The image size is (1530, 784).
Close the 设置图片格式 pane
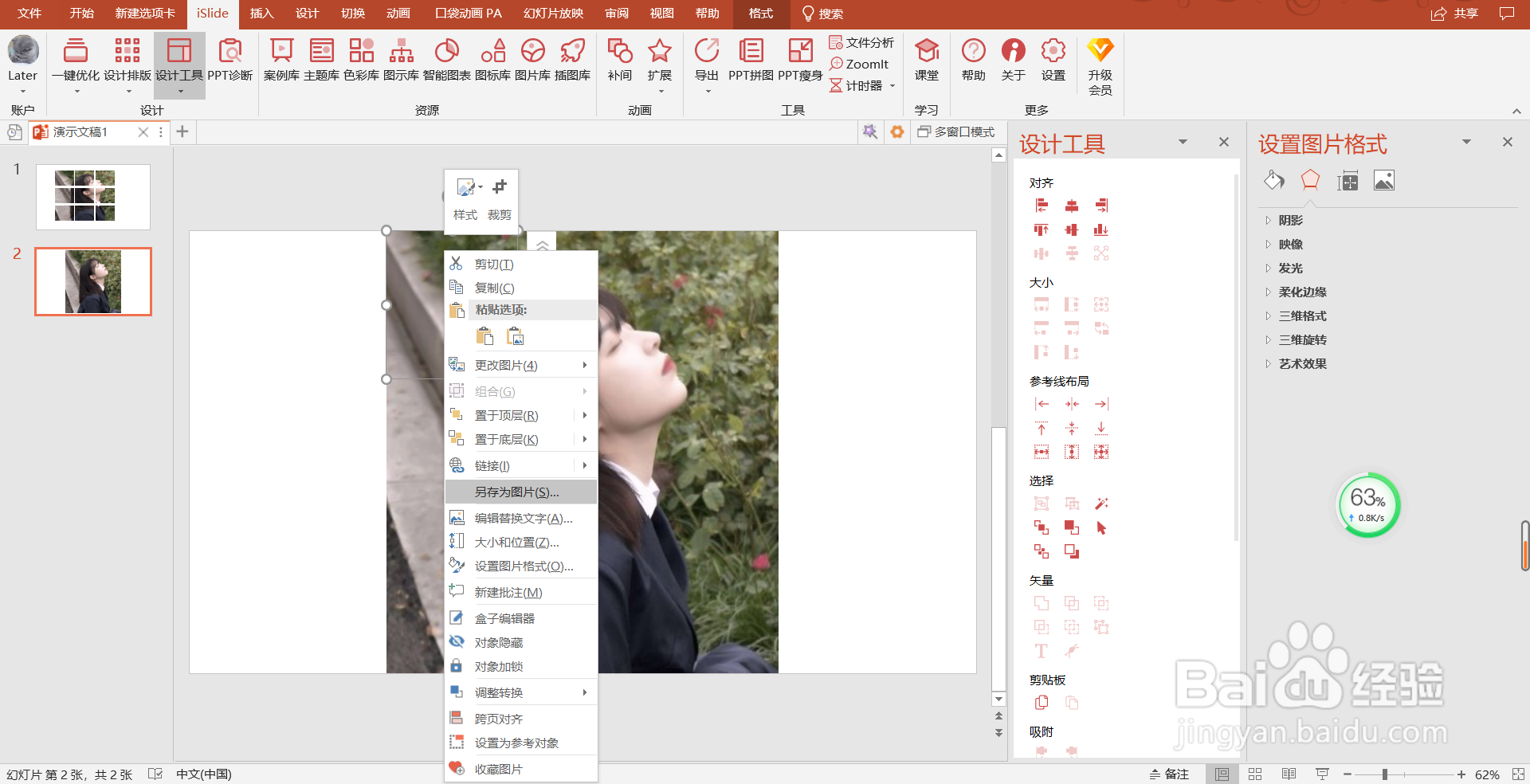1507,142
